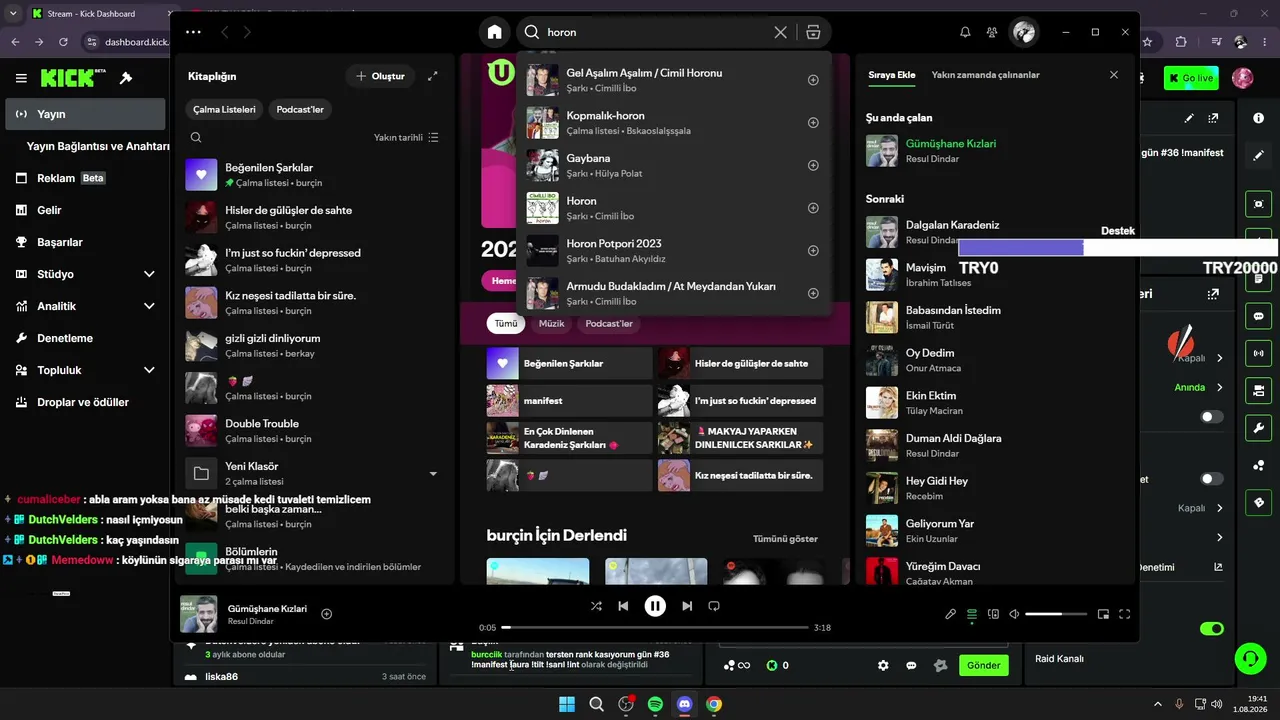
Task: Expand the Kitaplığın library panel
Action: (433, 76)
